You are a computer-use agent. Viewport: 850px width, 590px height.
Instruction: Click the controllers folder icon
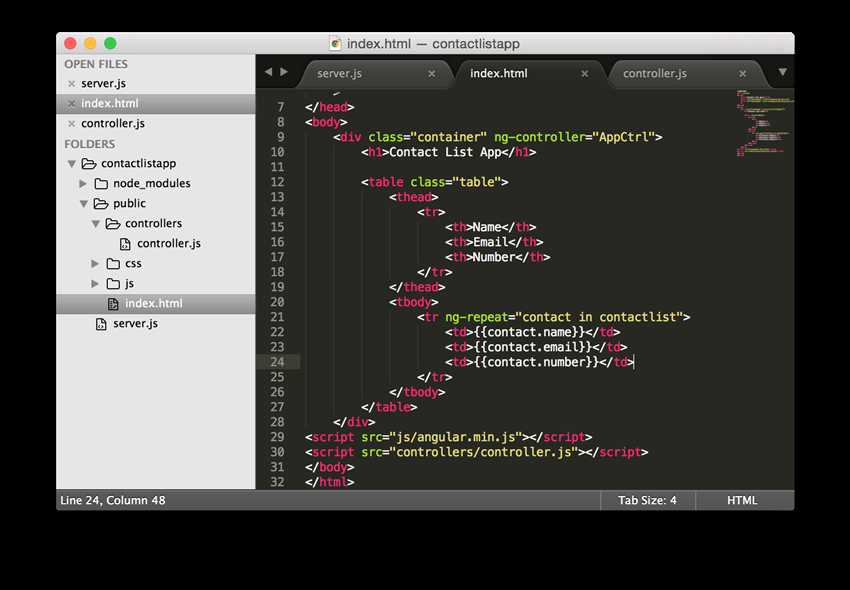113,224
